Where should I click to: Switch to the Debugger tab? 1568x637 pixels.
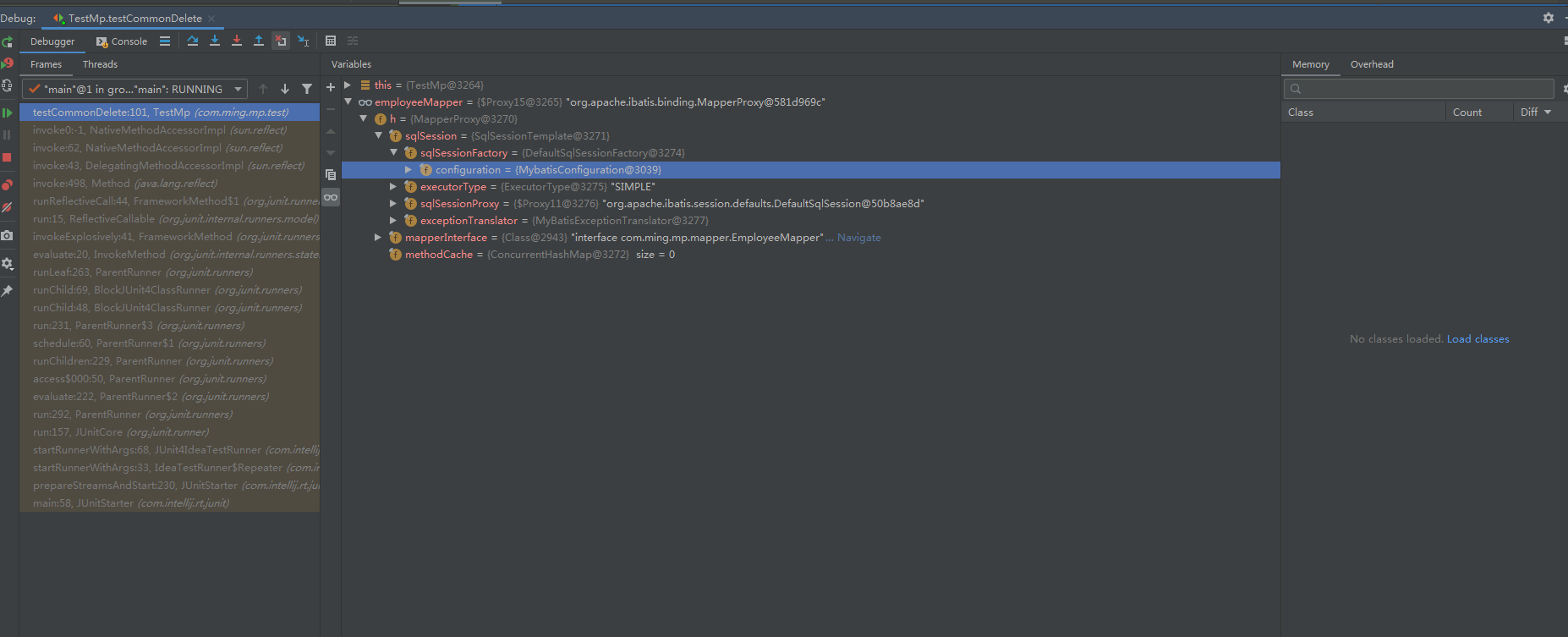pyautogui.click(x=52, y=41)
